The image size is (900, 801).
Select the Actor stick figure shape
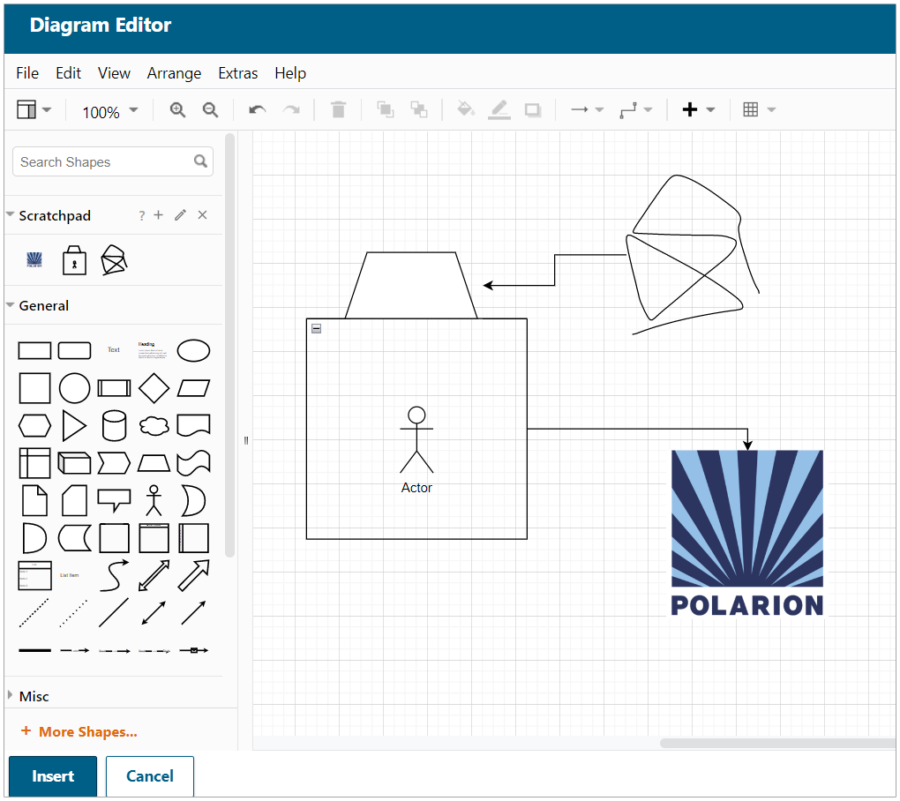[x=154, y=501]
